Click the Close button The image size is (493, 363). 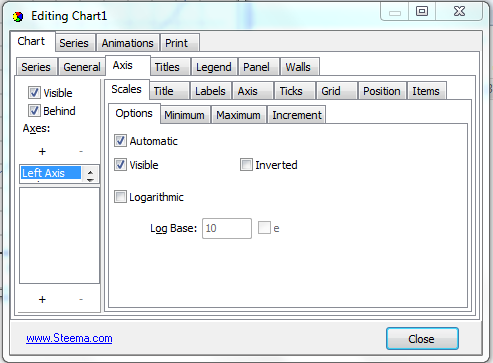(x=422, y=339)
